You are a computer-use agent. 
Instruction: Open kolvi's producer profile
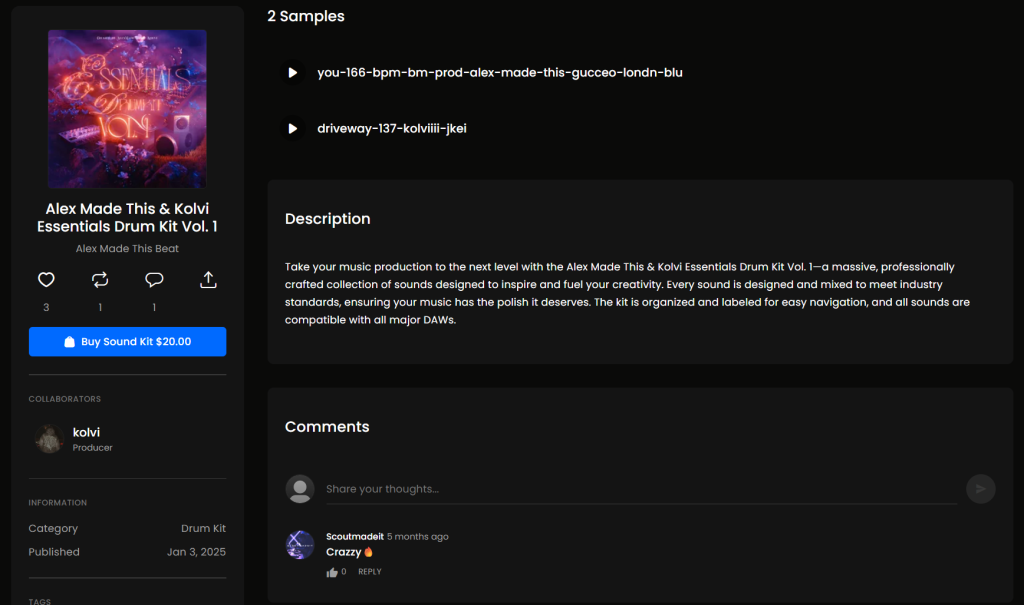click(x=86, y=433)
